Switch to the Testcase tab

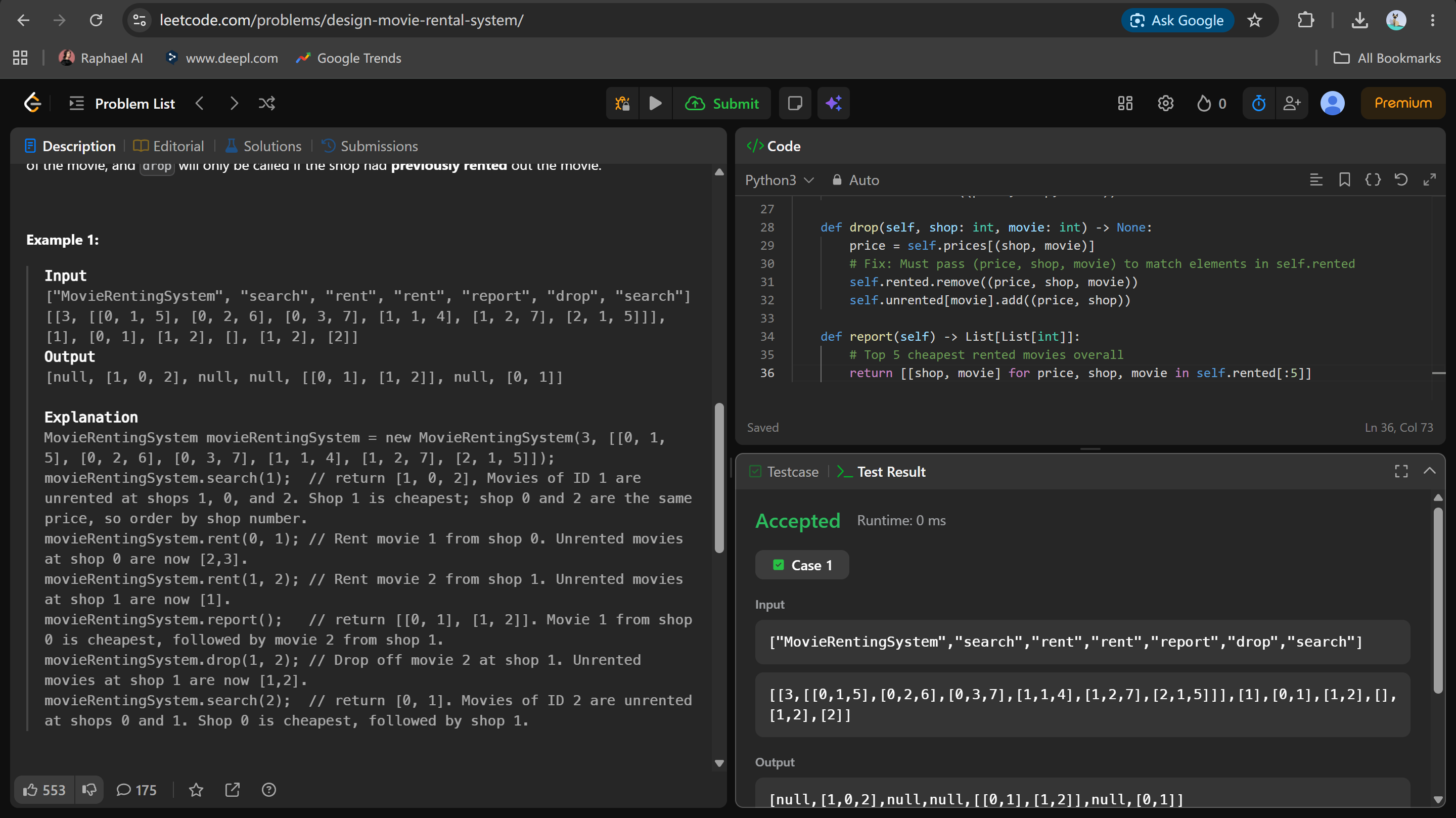[x=784, y=472]
